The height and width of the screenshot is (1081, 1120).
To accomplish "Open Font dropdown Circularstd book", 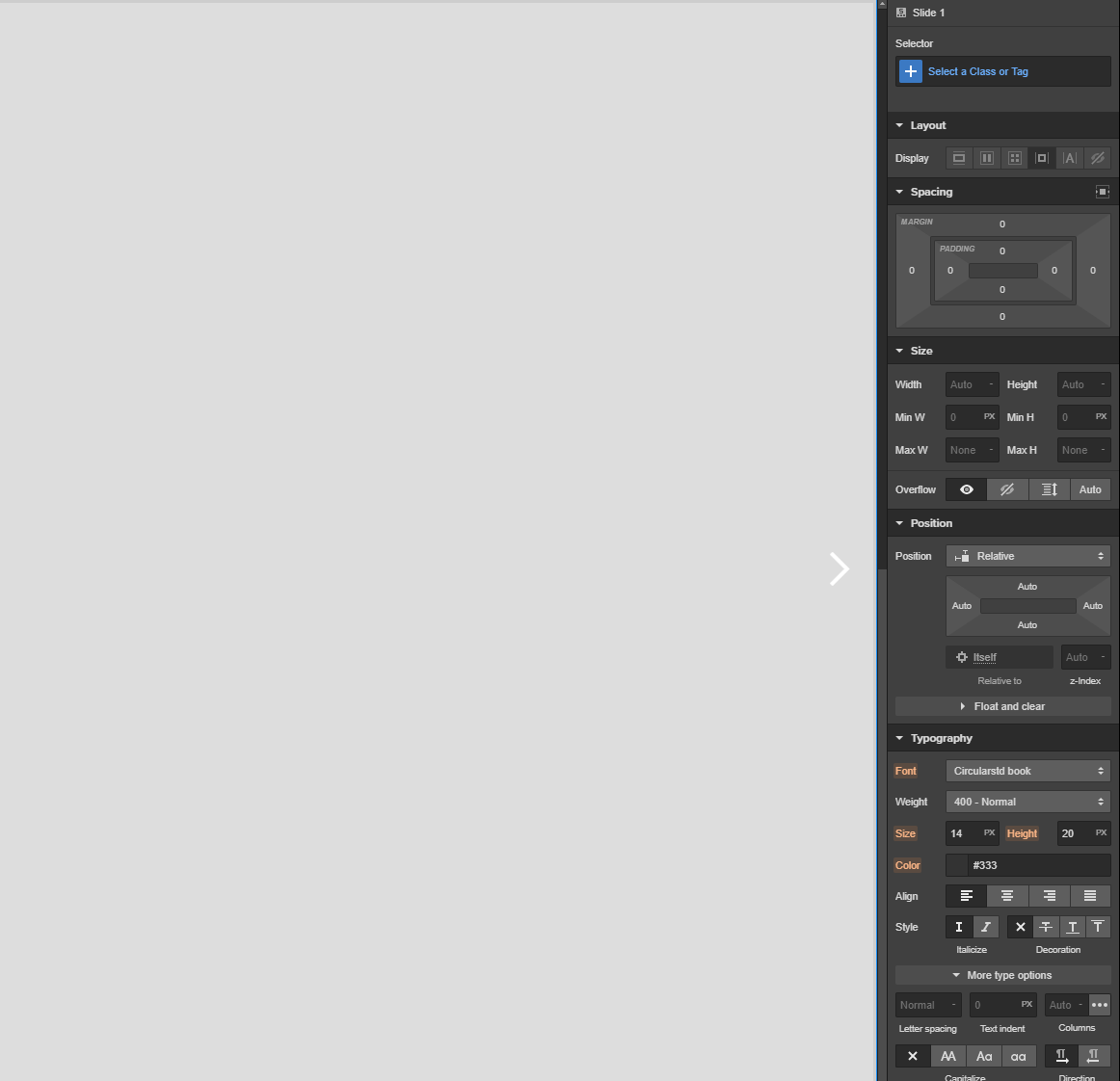I will pos(1027,771).
